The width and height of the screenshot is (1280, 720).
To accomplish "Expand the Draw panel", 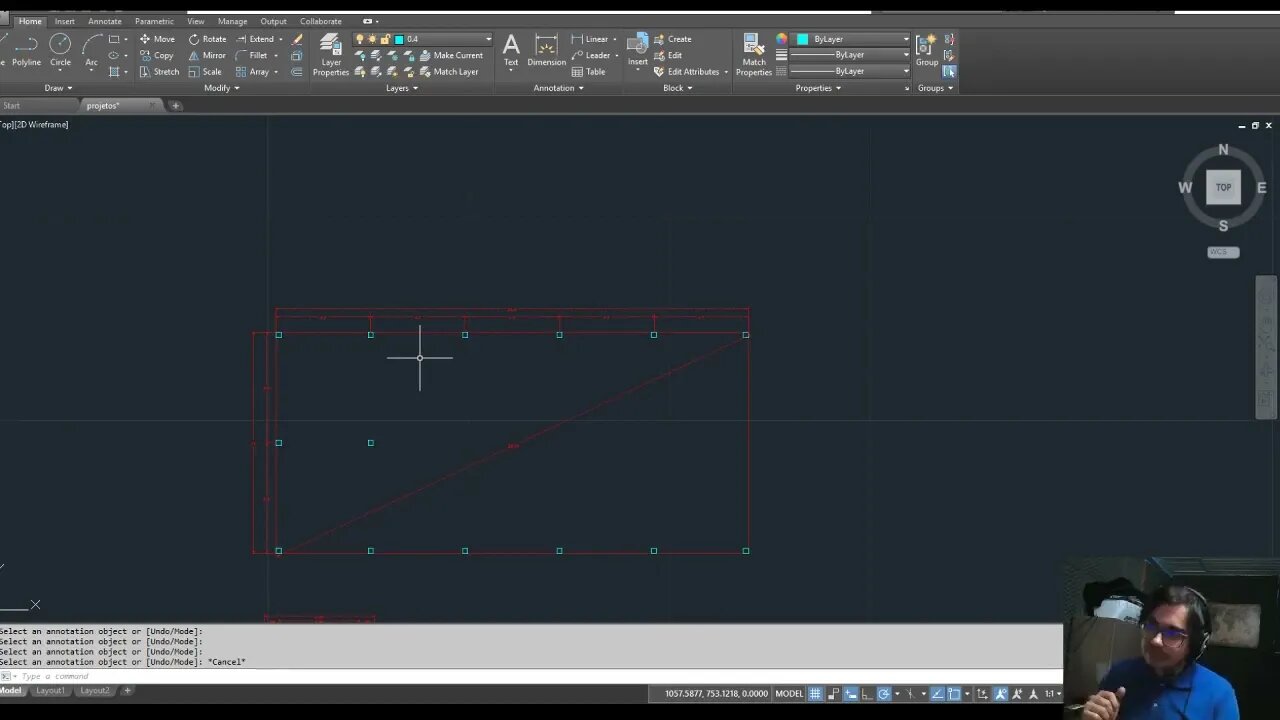I will (x=58, y=88).
